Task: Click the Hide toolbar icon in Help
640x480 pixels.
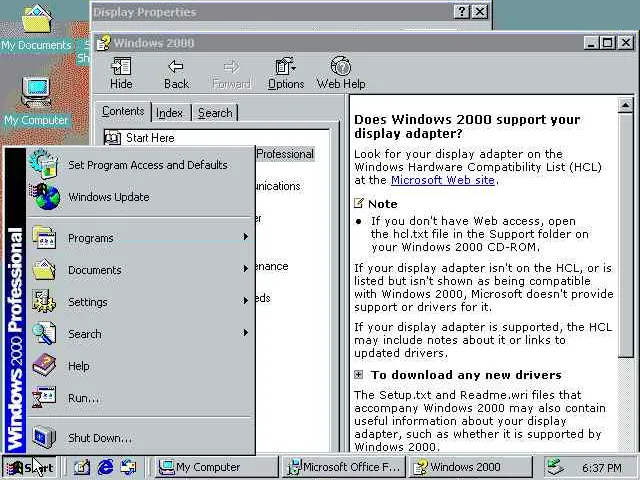Action: click(121, 66)
